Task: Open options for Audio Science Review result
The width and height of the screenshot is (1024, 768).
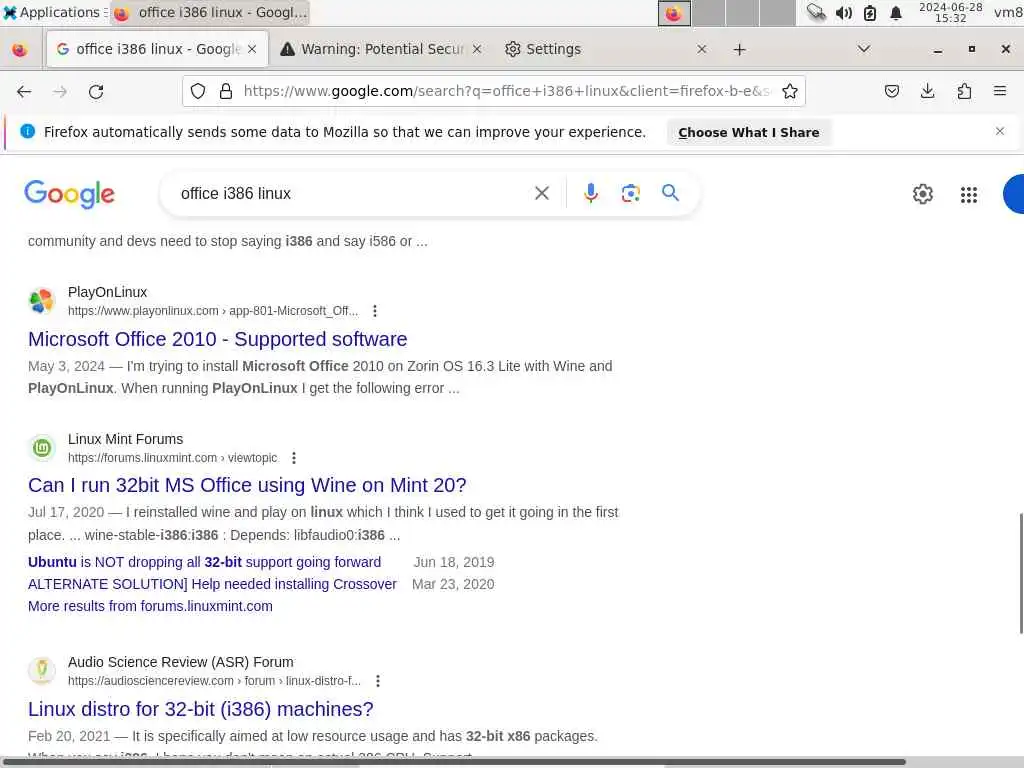Action: [377, 681]
